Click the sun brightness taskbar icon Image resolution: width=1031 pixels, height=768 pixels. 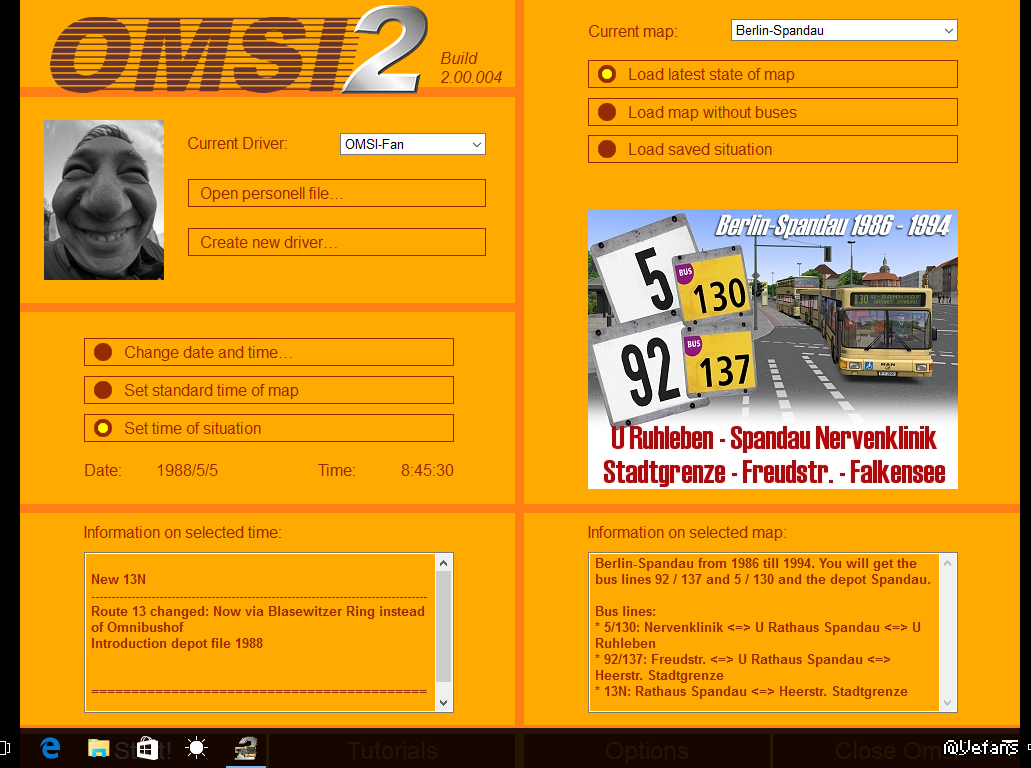(197, 748)
